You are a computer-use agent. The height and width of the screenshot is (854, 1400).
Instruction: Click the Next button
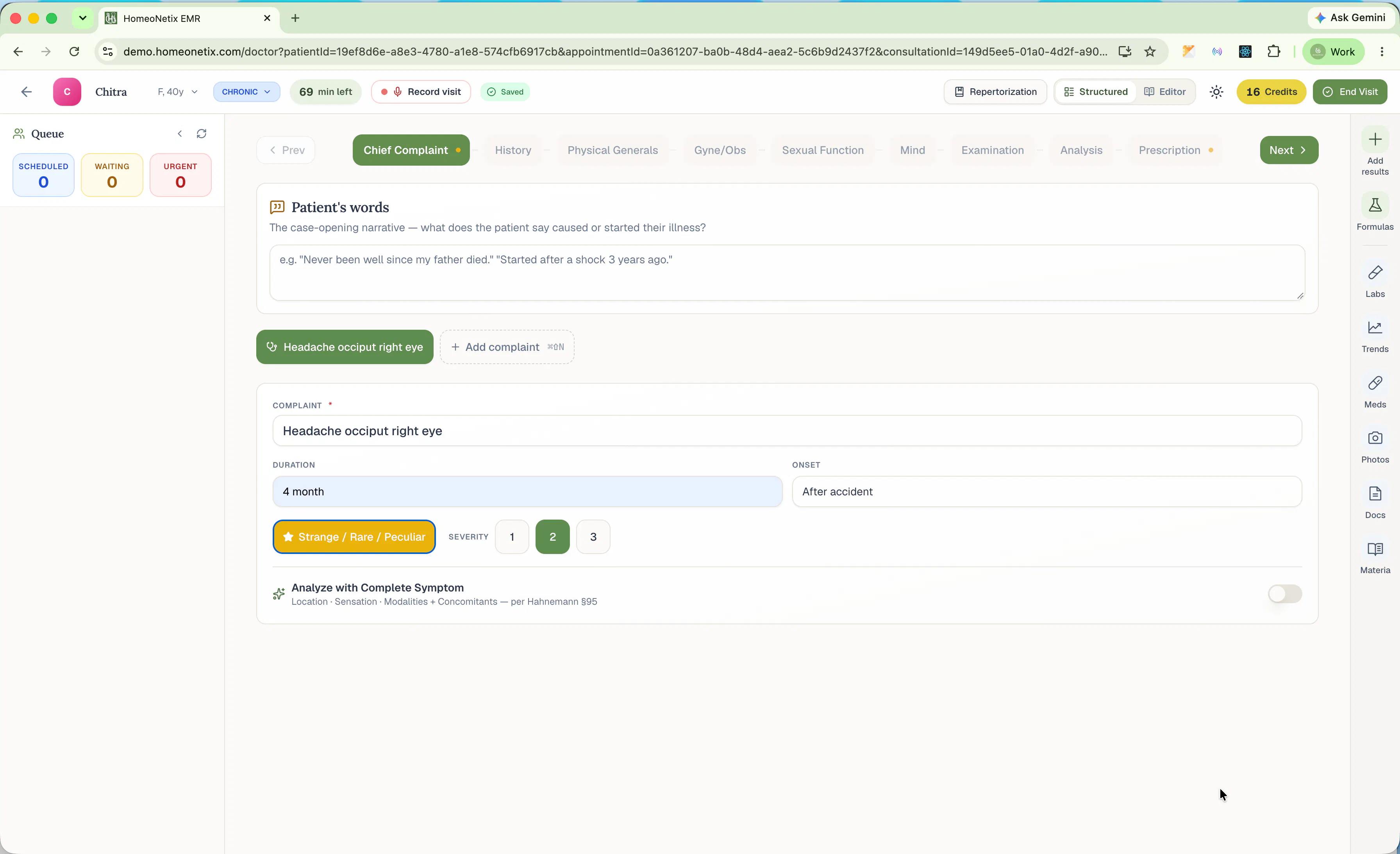(x=1289, y=150)
